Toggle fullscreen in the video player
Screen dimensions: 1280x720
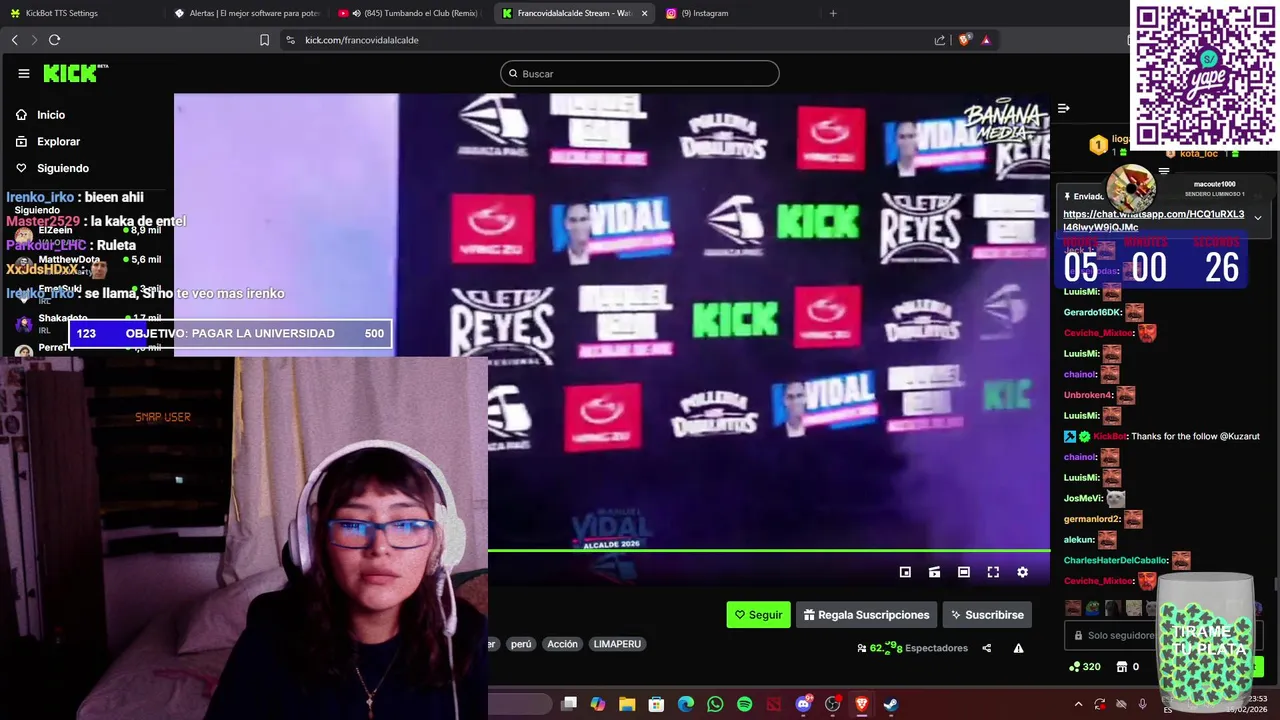click(993, 572)
